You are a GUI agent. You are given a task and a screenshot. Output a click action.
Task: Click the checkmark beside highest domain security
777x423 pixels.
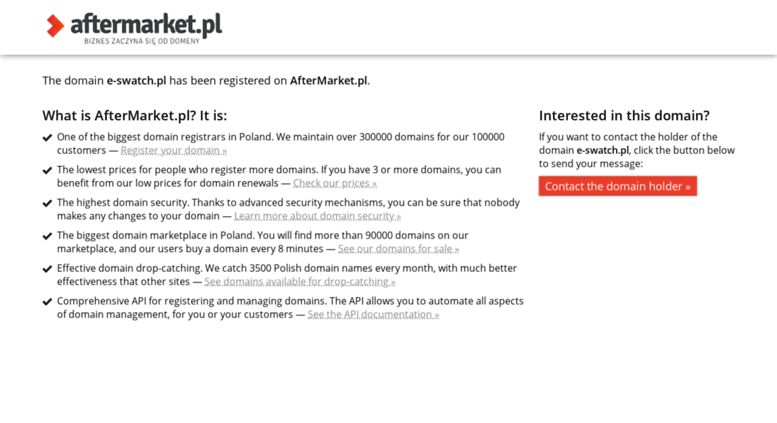(x=47, y=203)
